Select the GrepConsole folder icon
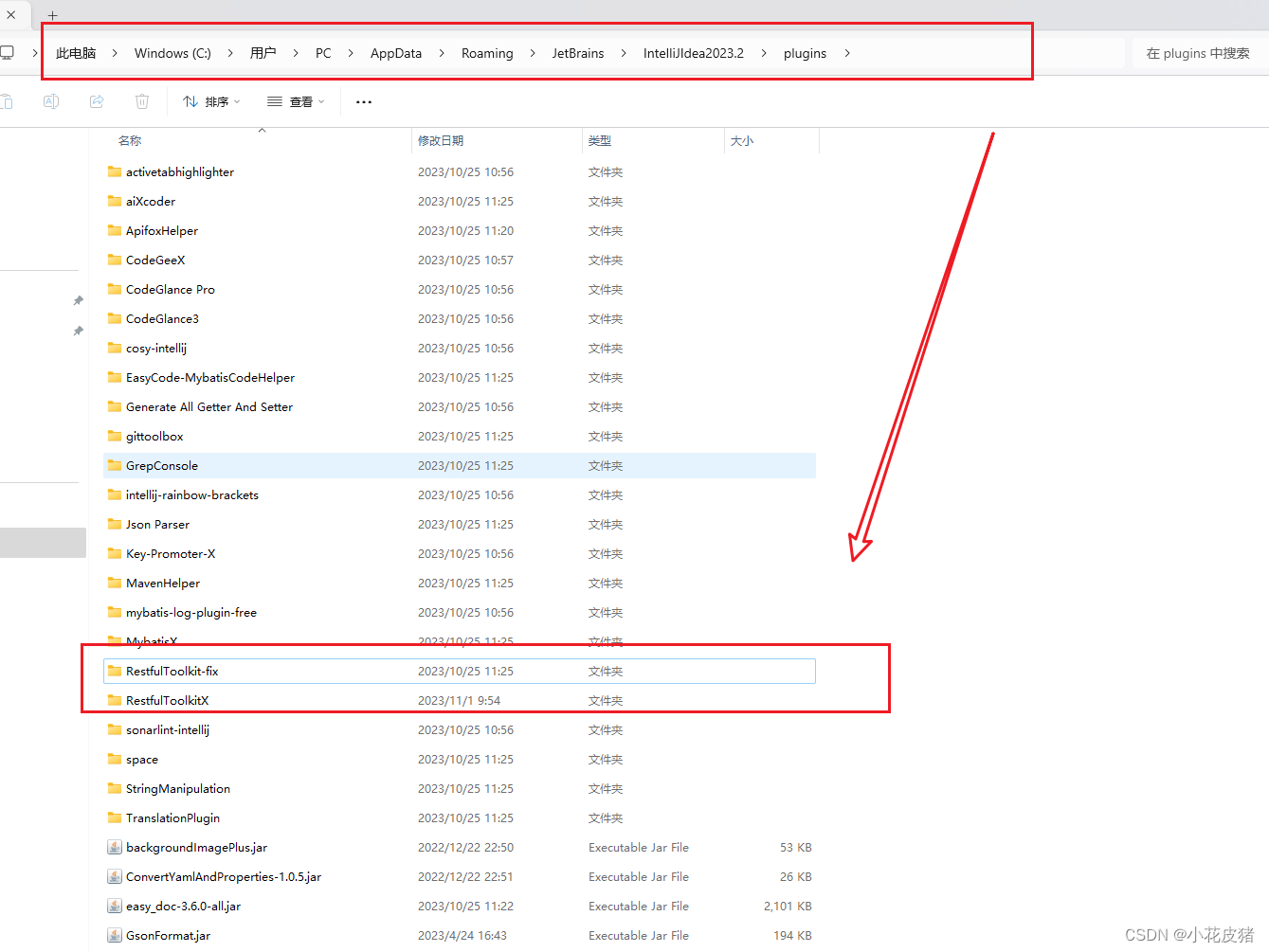The width and height of the screenshot is (1269, 952). (x=115, y=465)
